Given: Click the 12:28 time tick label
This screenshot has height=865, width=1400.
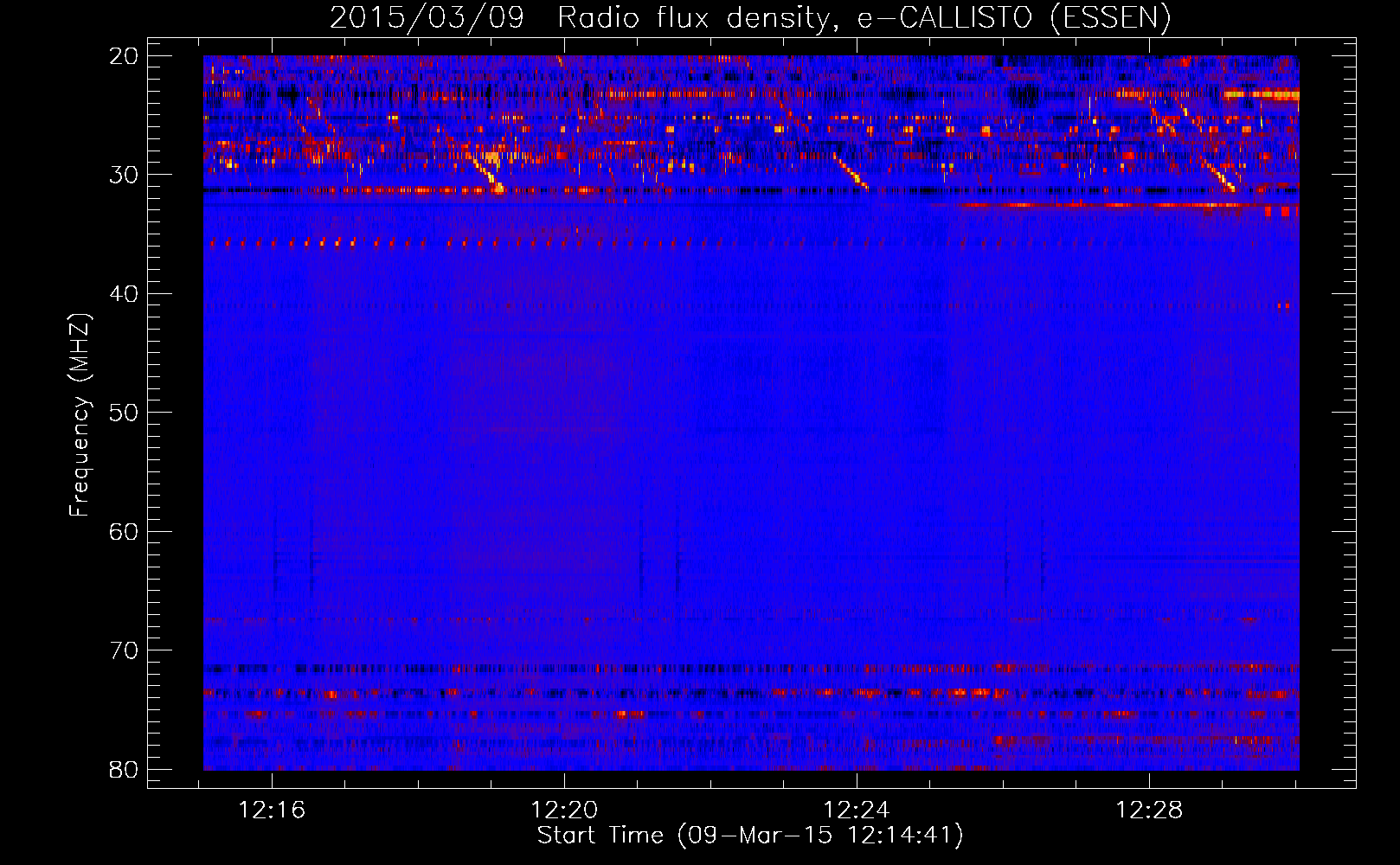Looking at the screenshot, I should [x=1149, y=811].
